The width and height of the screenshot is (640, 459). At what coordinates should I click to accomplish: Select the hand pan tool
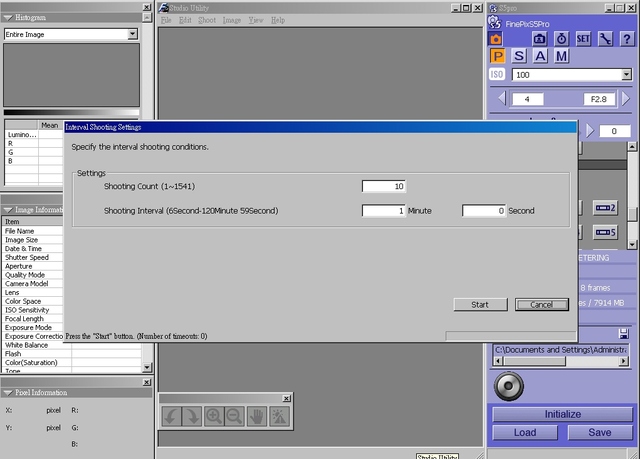pyautogui.click(x=257, y=416)
